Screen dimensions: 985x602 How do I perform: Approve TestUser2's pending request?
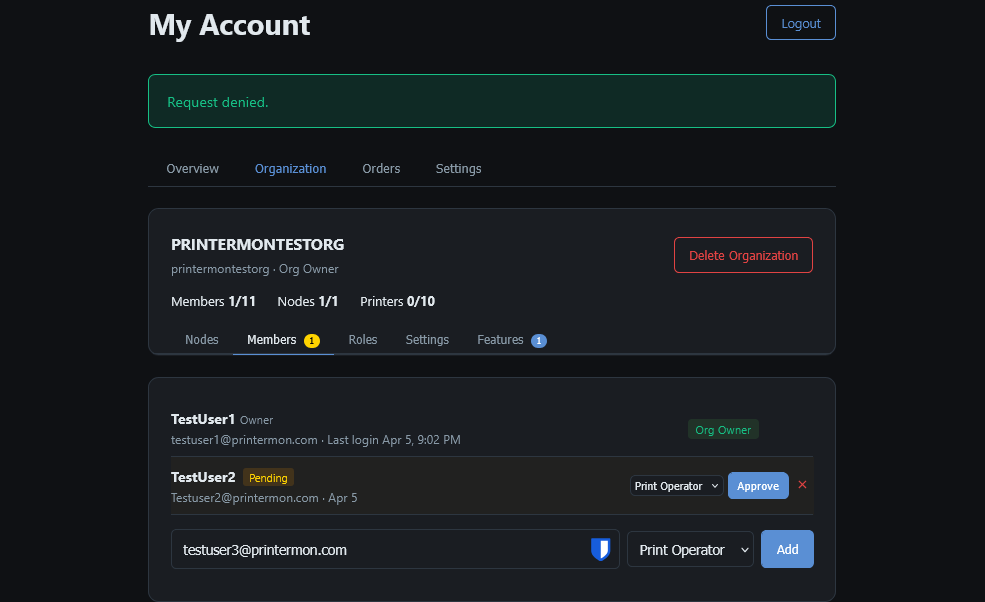pyautogui.click(x=758, y=486)
